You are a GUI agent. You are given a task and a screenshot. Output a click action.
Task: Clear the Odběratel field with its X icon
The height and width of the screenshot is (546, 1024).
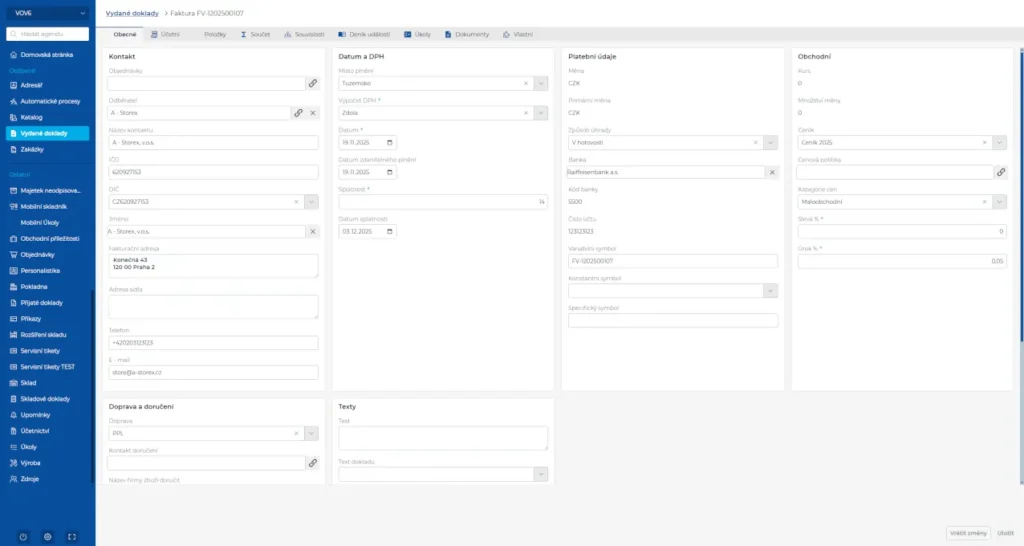[x=312, y=114]
